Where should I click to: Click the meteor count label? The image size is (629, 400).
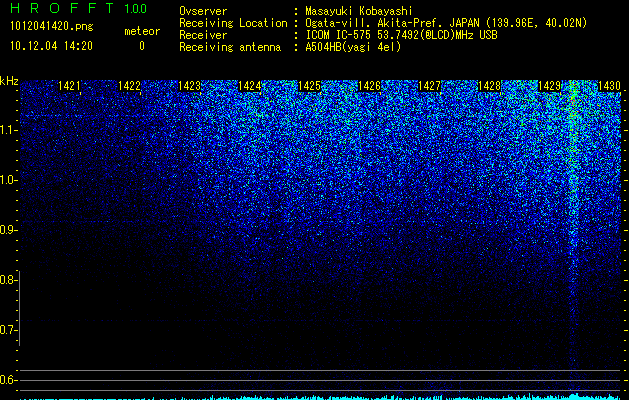pos(142,31)
